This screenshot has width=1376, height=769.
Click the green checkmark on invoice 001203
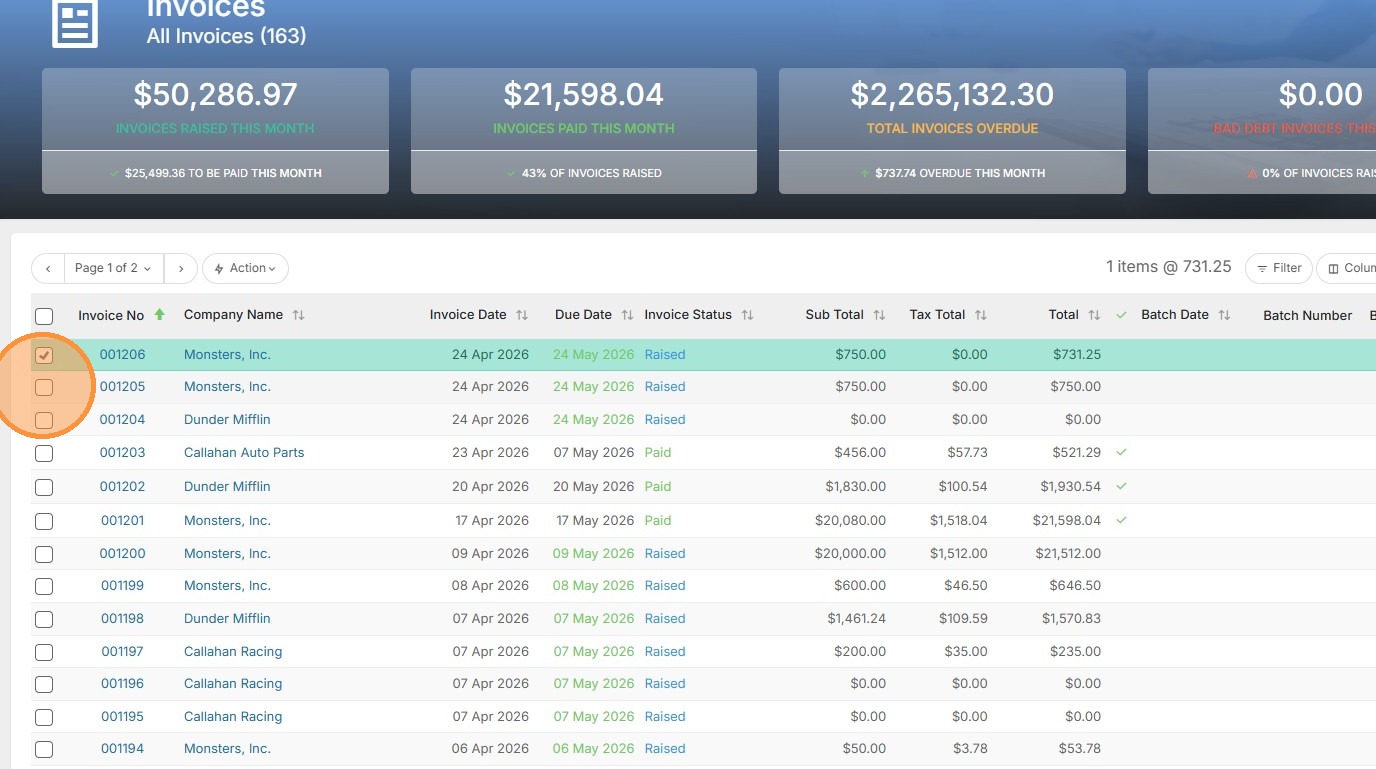coord(1121,452)
